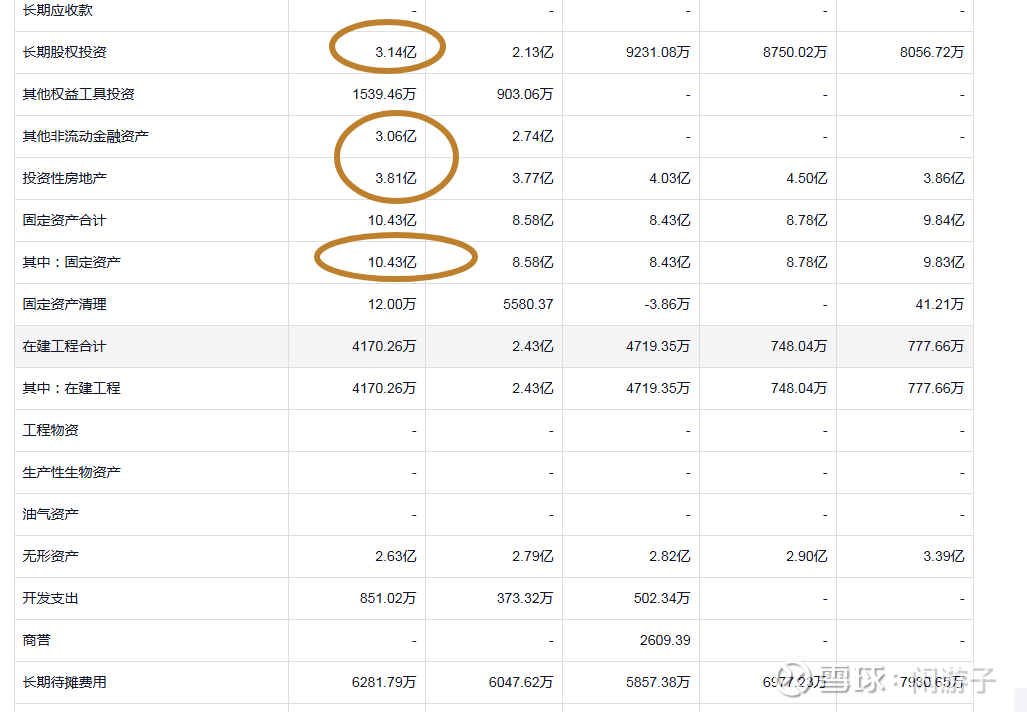
Task: Click the highlighted 在建工程合计 row label
Action: [x=64, y=347]
